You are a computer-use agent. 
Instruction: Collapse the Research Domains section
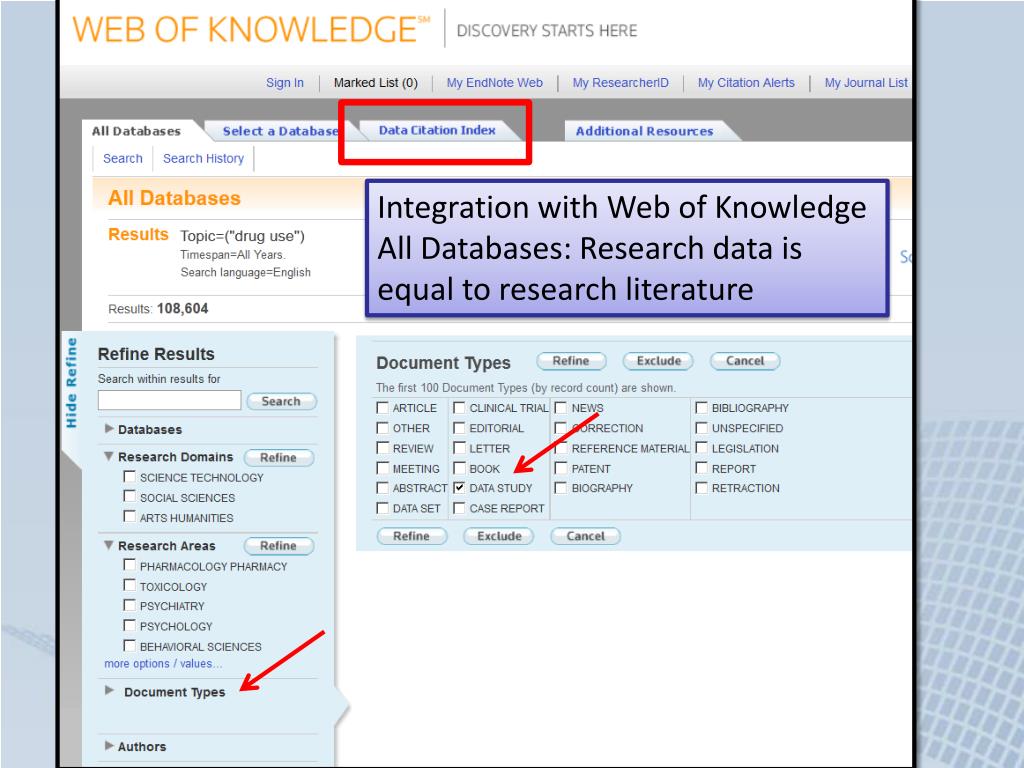coord(108,456)
